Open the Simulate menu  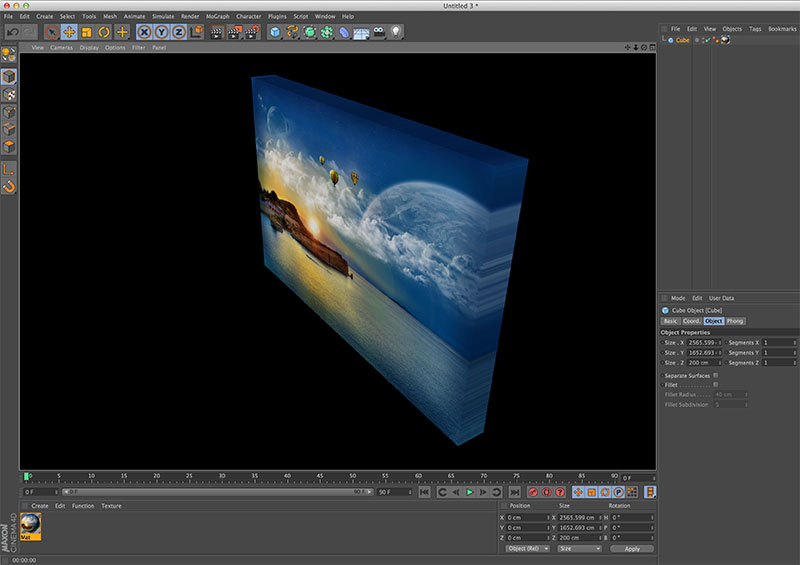pos(163,16)
